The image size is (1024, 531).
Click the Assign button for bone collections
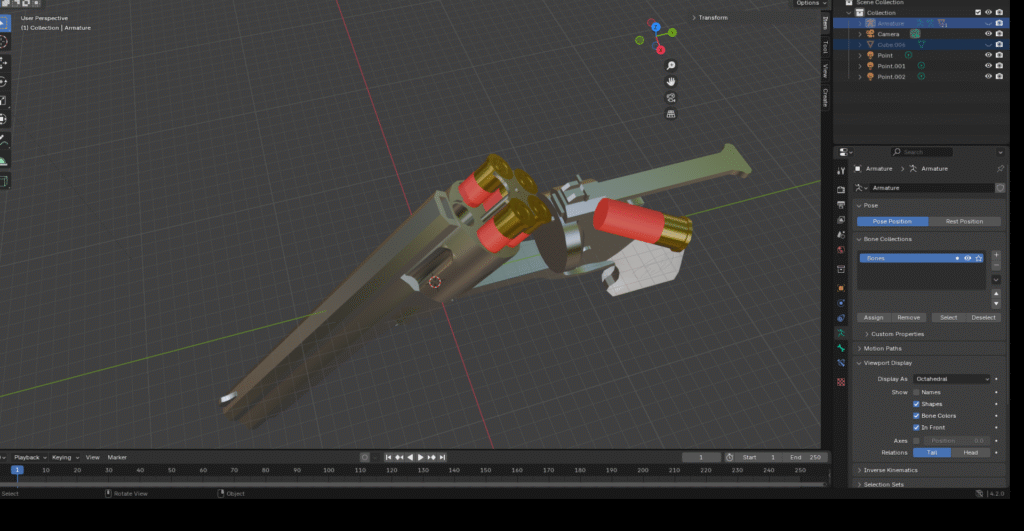coord(873,317)
